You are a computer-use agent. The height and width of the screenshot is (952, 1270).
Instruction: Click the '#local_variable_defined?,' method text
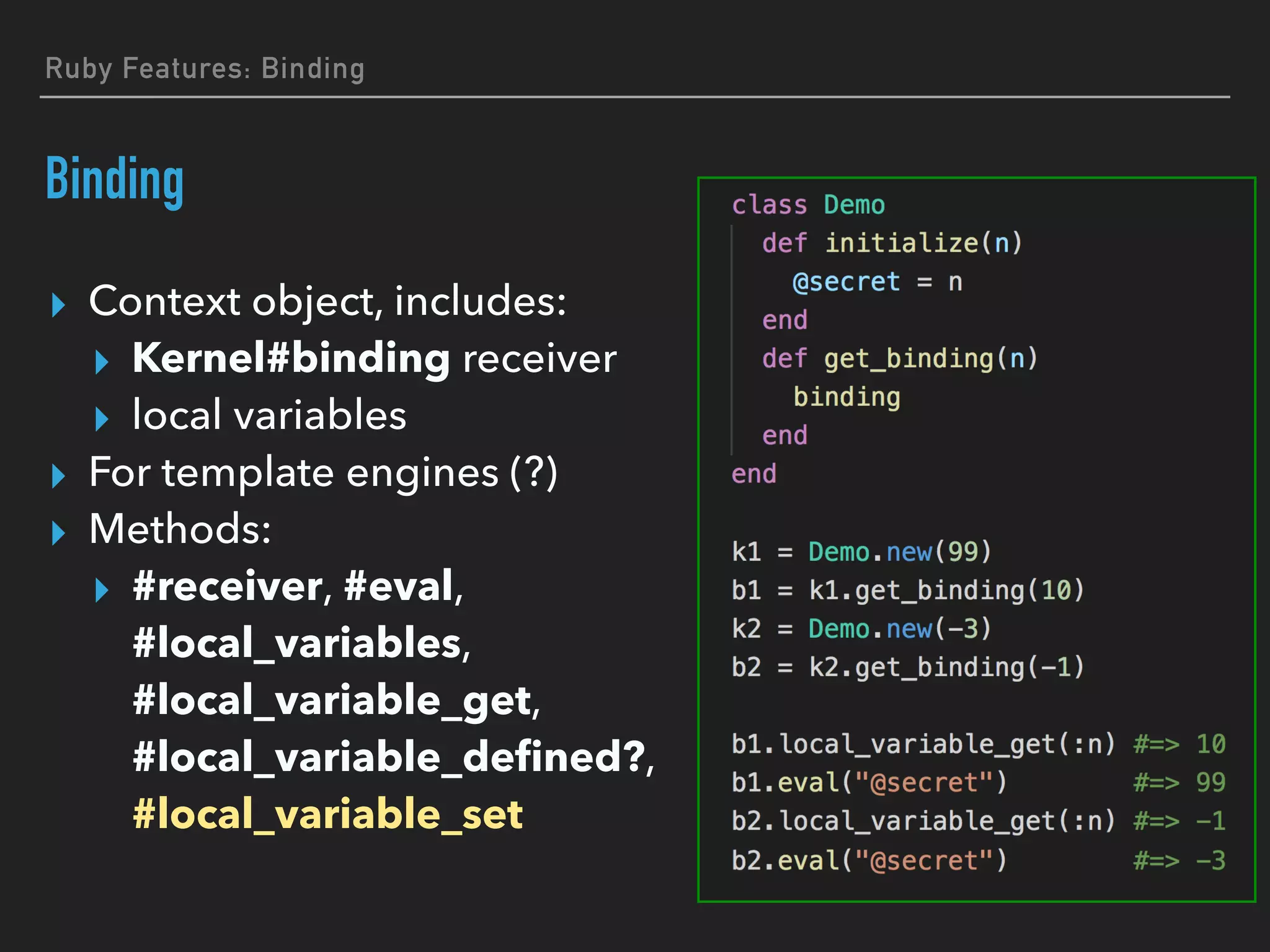click(393, 757)
